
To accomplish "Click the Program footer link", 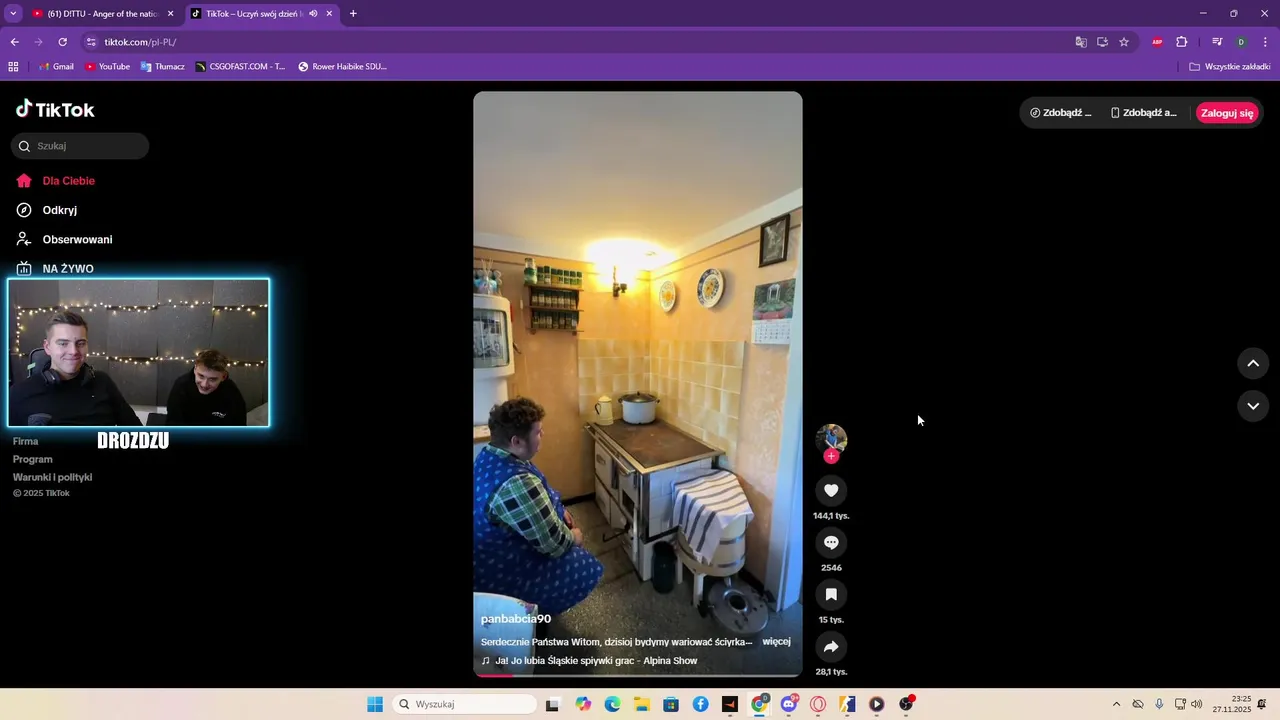I will point(32,459).
